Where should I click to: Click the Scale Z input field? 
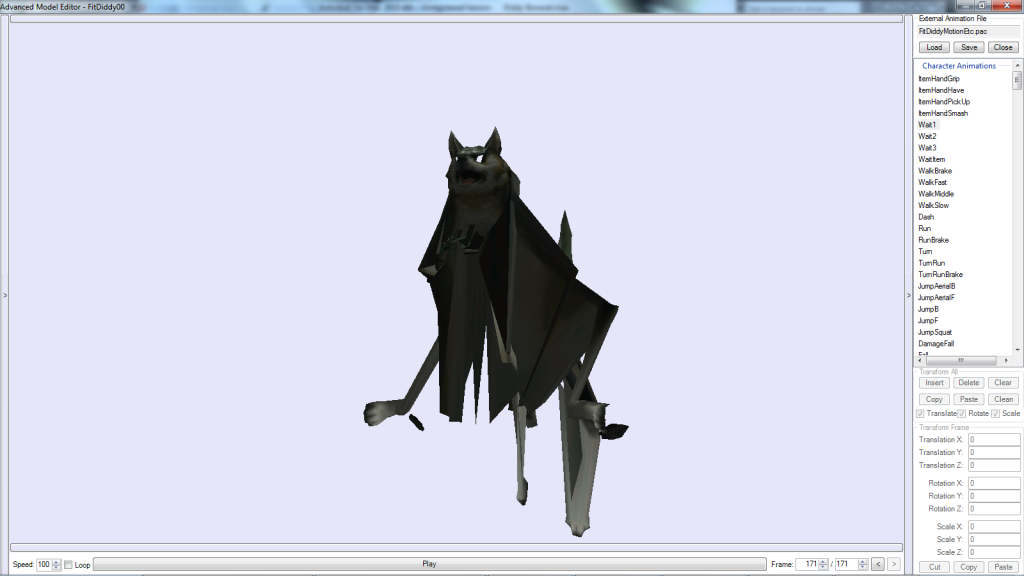(994, 552)
